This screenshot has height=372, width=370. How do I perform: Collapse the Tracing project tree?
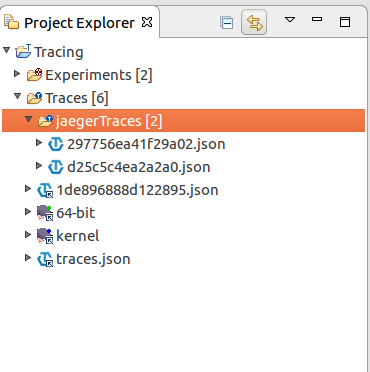(6, 50)
